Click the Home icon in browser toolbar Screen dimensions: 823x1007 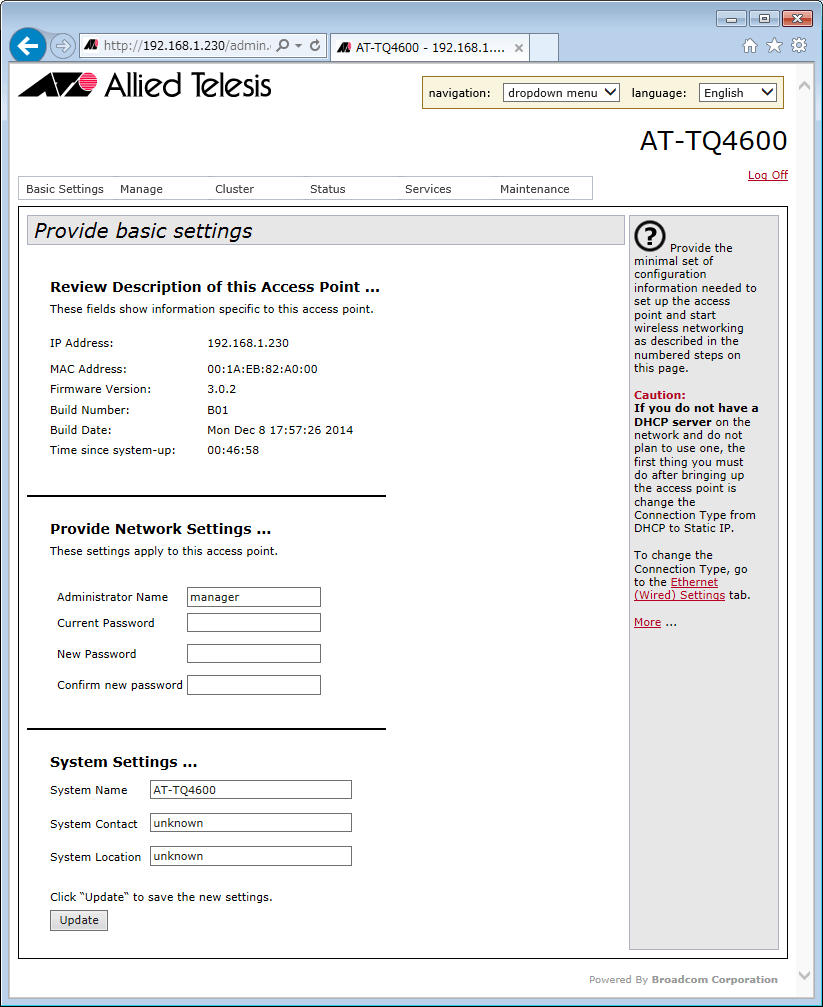click(x=750, y=46)
